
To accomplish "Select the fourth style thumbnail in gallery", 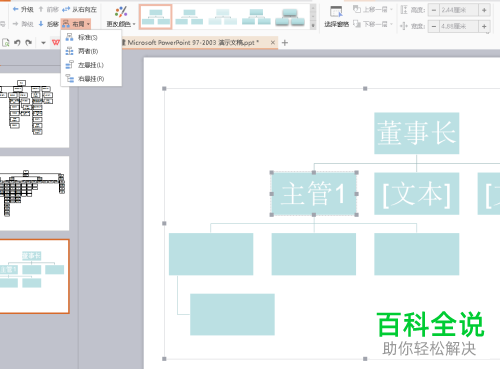I will pos(256,17).
